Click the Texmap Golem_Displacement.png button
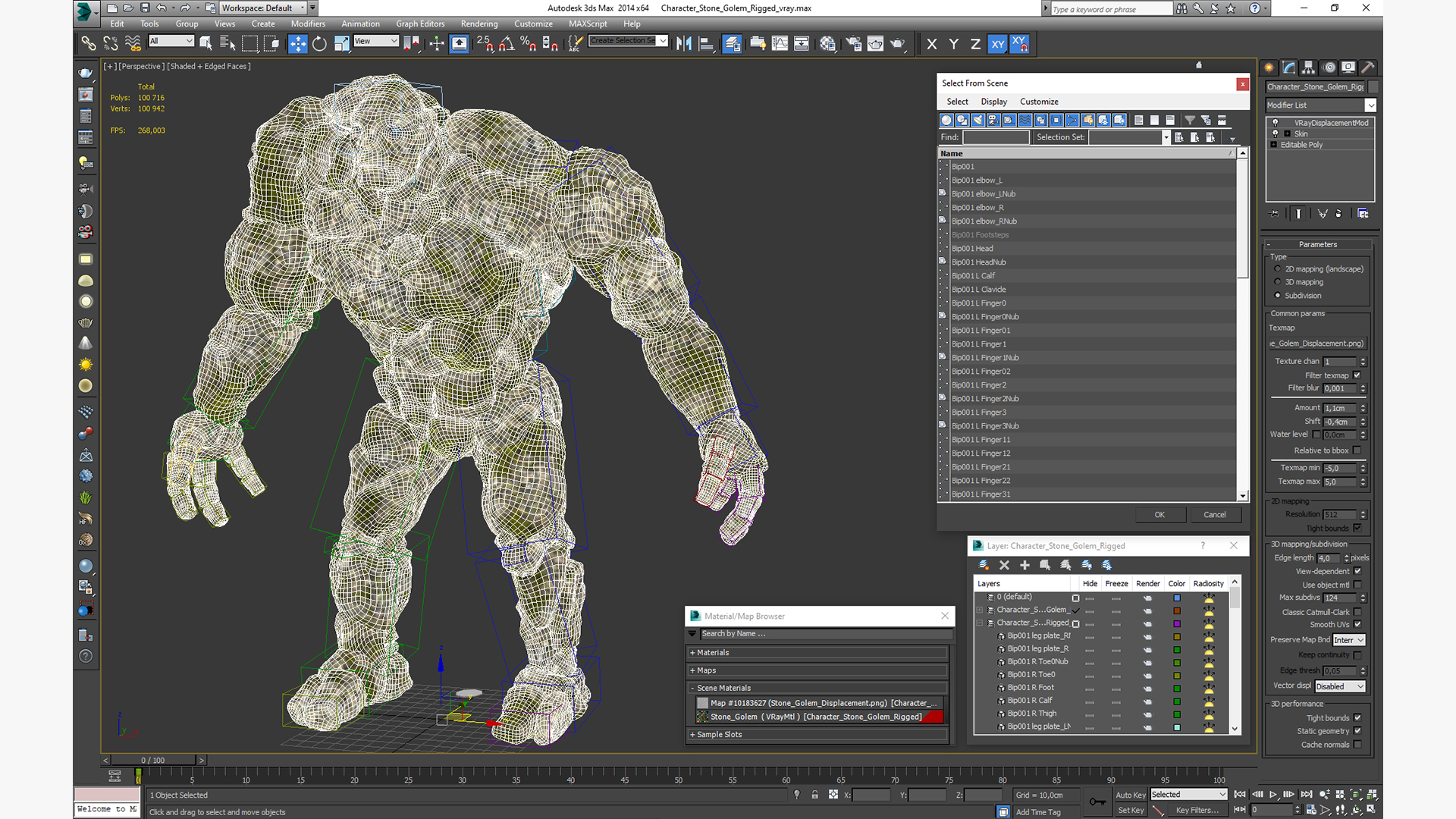The width and height of the screenshot is (1456, 819). tap(1317, 344)
